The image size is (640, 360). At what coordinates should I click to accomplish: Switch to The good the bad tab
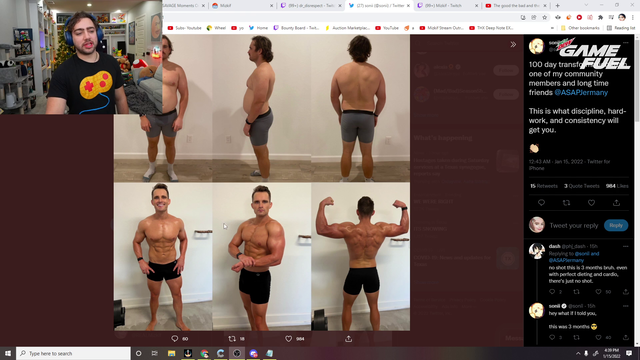click(x=516, y=6)
